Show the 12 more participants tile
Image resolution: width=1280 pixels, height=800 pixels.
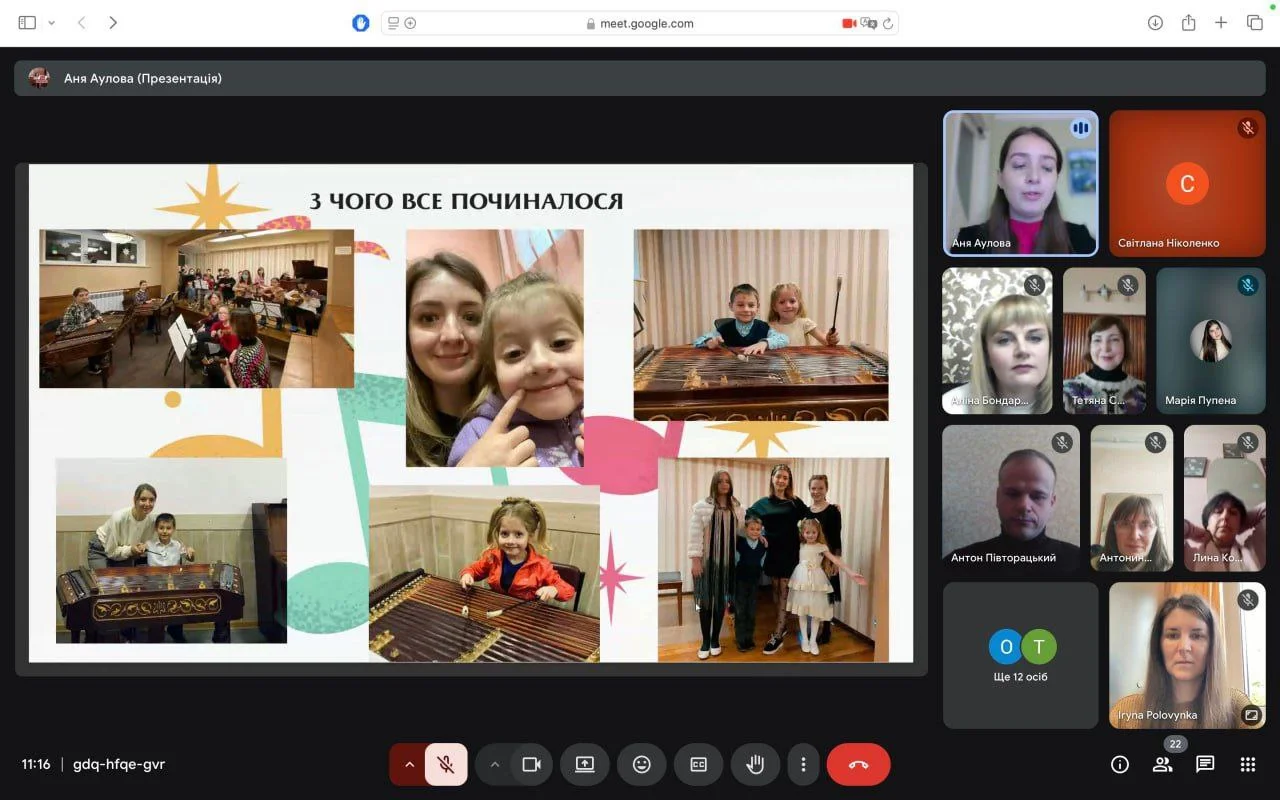(x=1021, y=656)
